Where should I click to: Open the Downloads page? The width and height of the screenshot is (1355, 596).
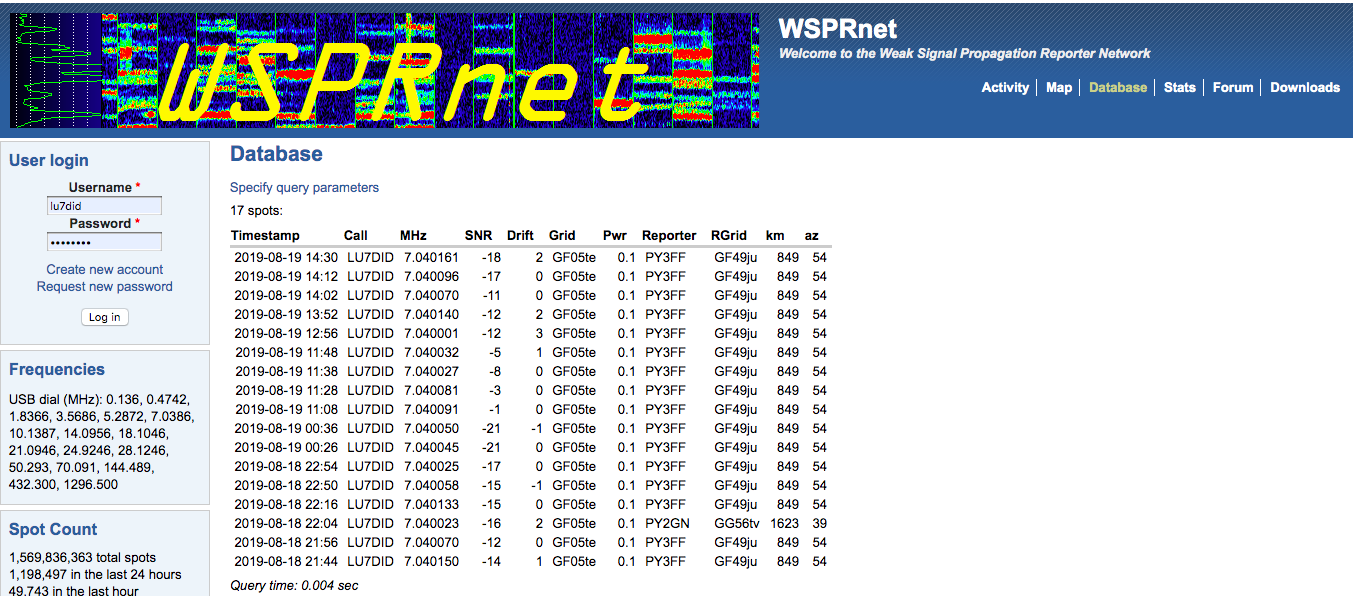pyautogui.click(x=1305, y=87)
